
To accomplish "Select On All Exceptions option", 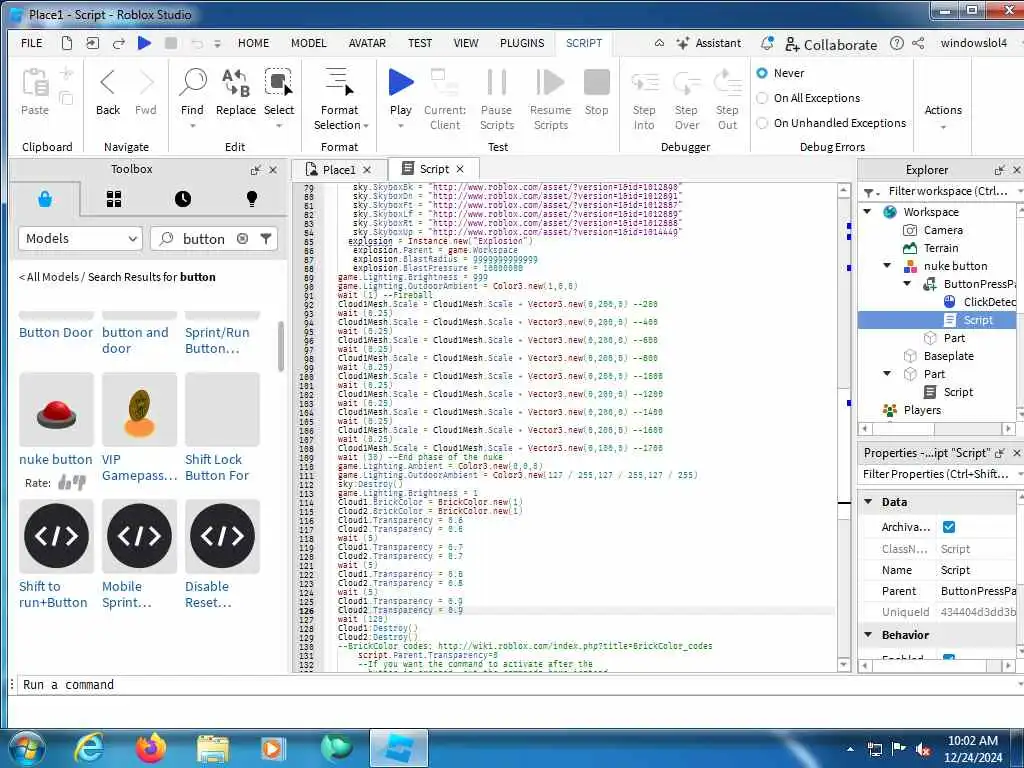I will point(762,98).
